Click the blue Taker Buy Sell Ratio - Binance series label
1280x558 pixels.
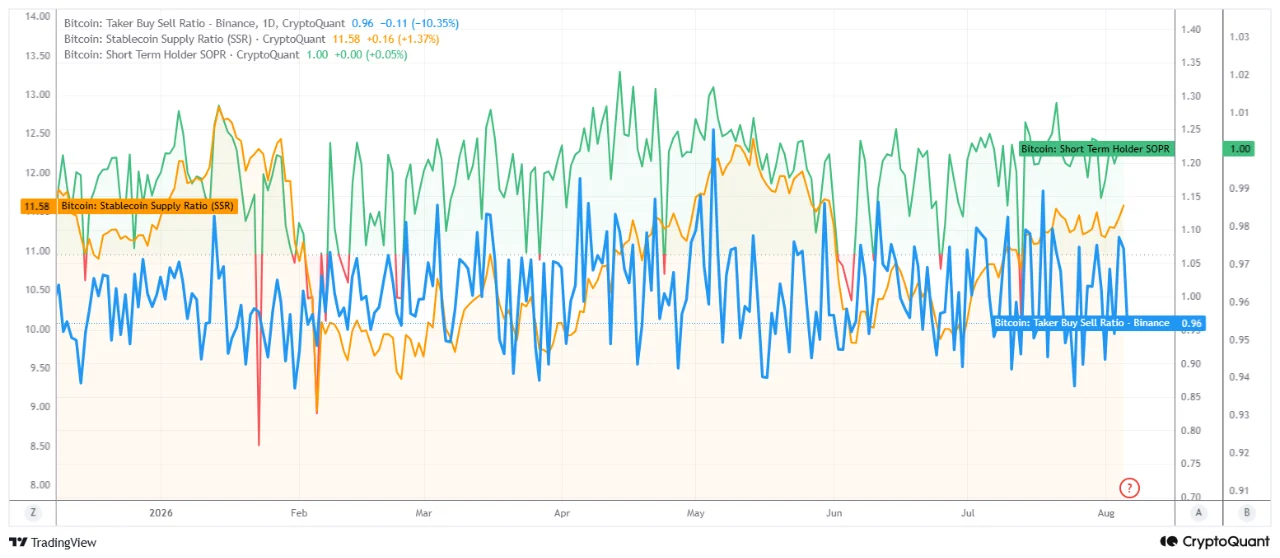1082,323
